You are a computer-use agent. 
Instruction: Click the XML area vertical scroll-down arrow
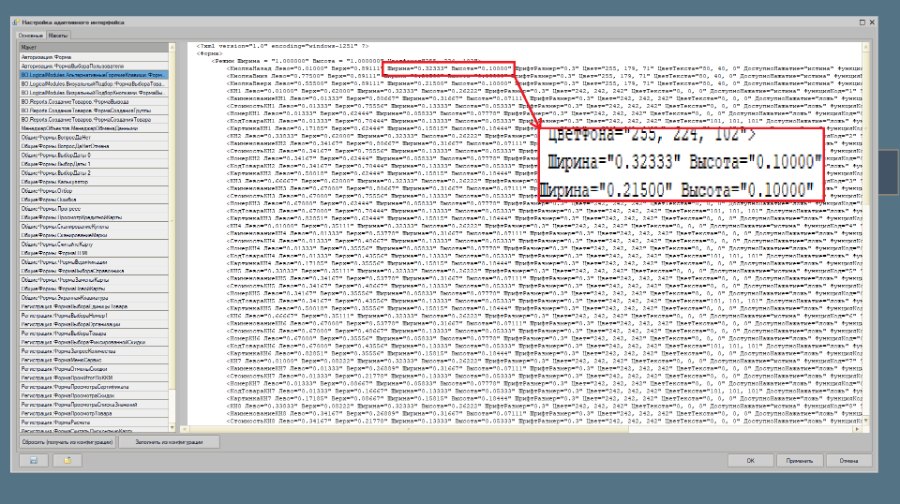(x=866, y=421)
